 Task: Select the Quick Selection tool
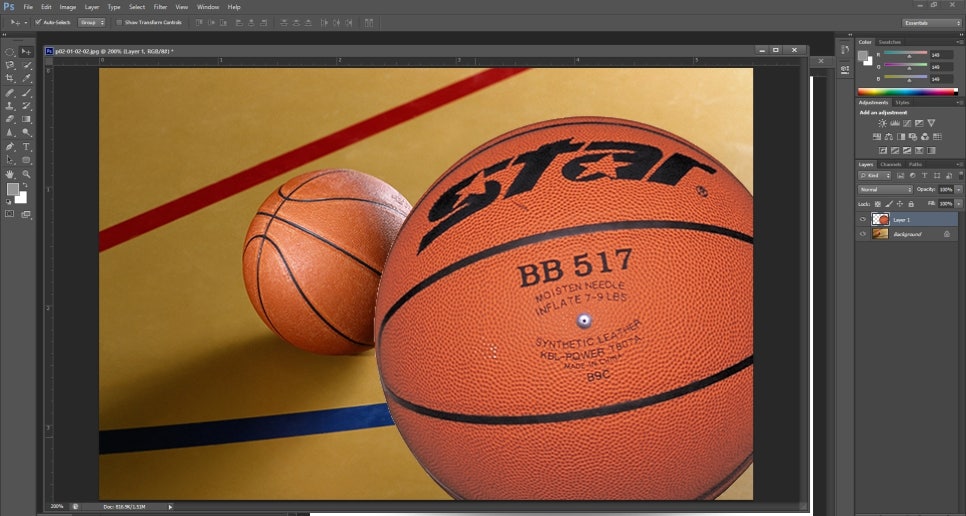pos(26,65)
